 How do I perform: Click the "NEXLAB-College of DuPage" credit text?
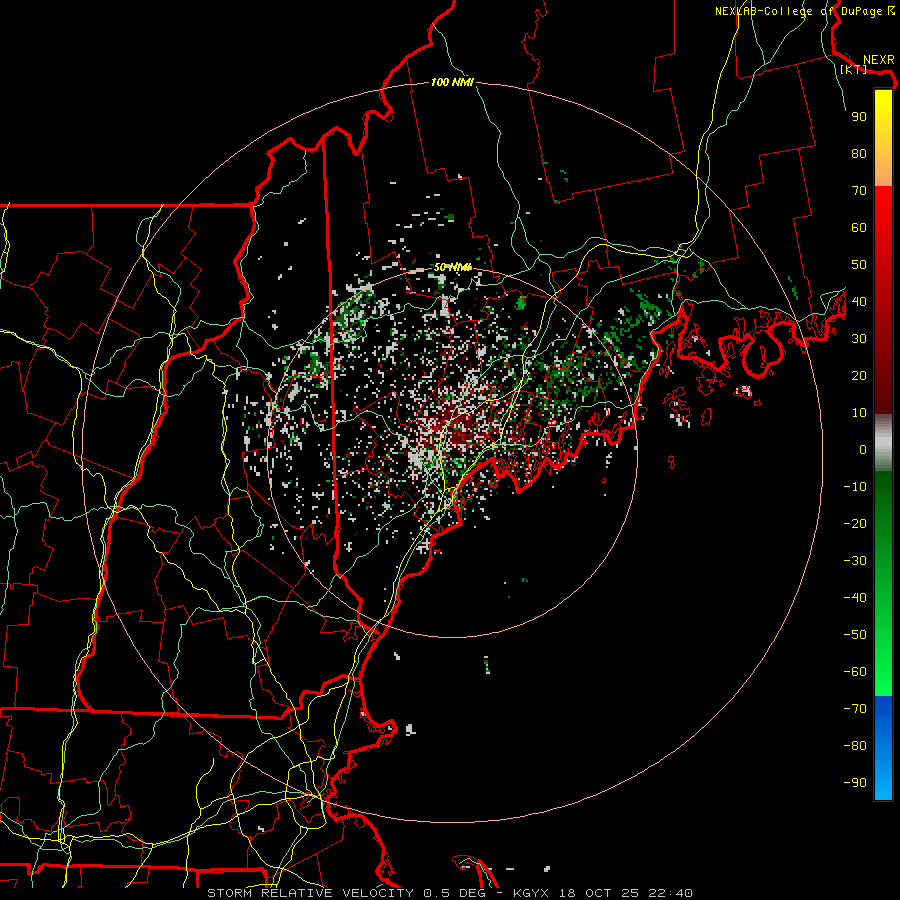pos(800,11)
